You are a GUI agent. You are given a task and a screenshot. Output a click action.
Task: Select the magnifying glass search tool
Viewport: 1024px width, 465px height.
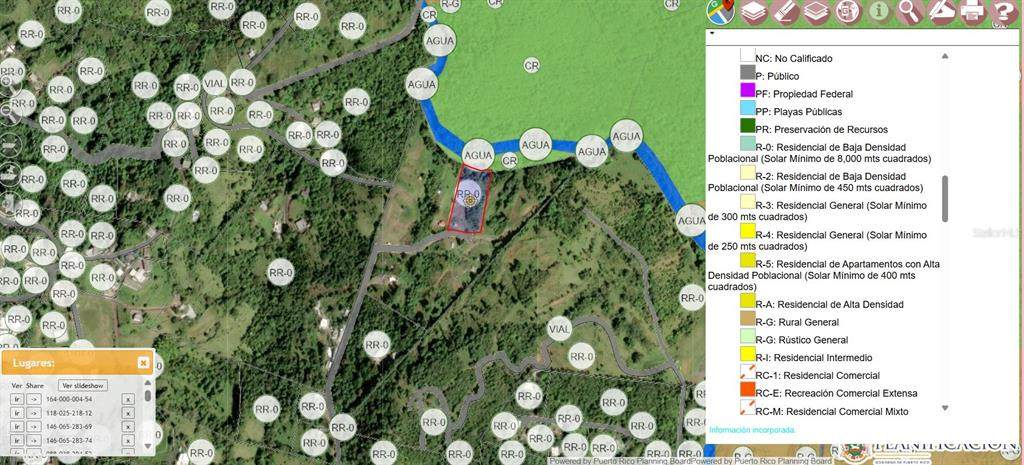pyautogui.click(x=910, y=12)
